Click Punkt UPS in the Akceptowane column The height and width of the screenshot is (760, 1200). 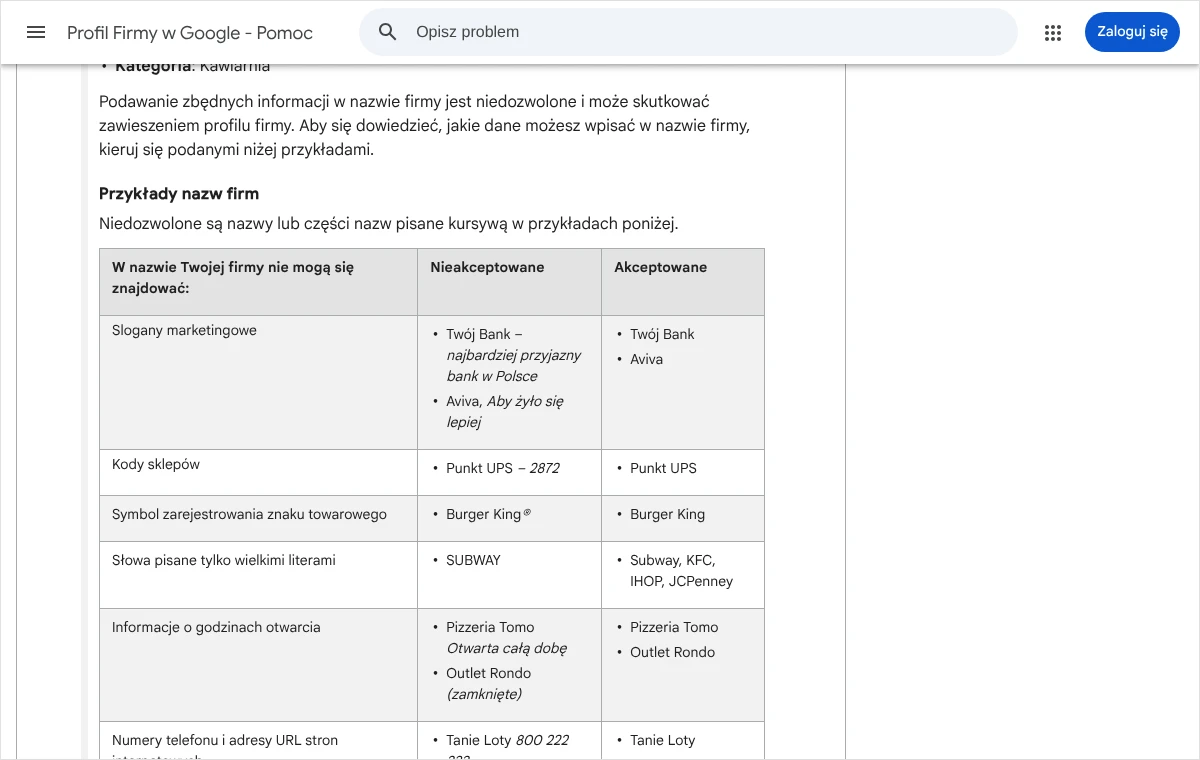[663, 468]
